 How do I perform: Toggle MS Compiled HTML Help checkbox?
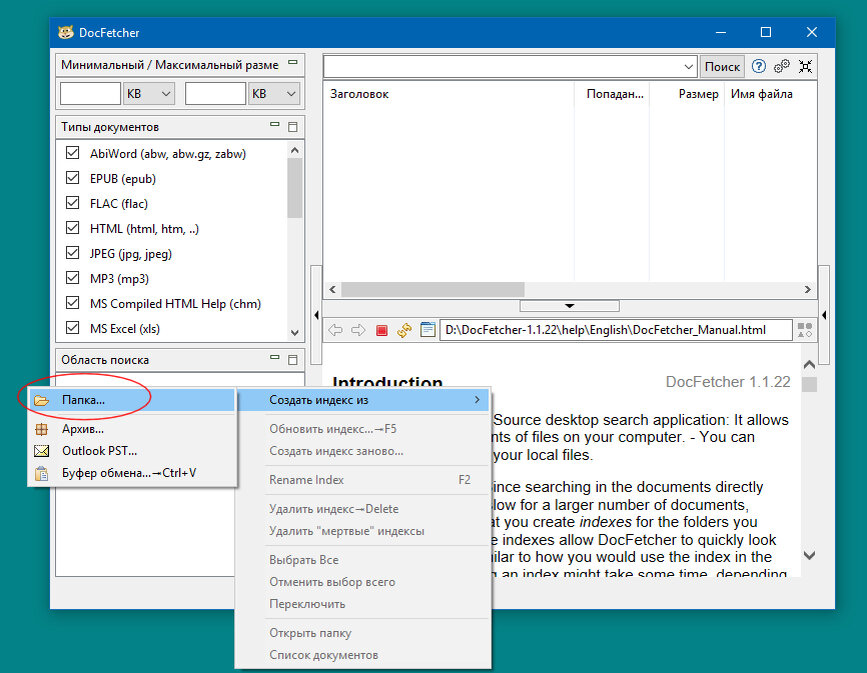coord(72,302)
